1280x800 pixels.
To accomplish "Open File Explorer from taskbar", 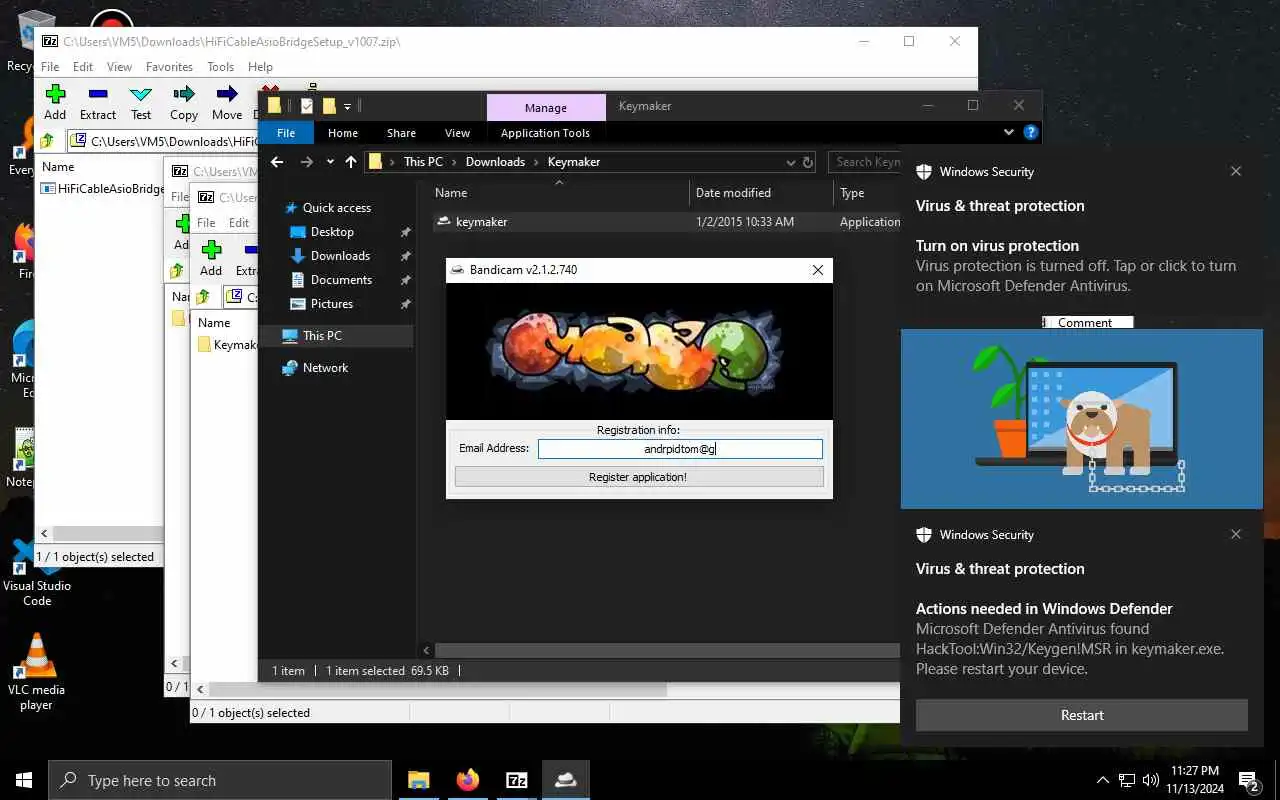I will point(418,780).
